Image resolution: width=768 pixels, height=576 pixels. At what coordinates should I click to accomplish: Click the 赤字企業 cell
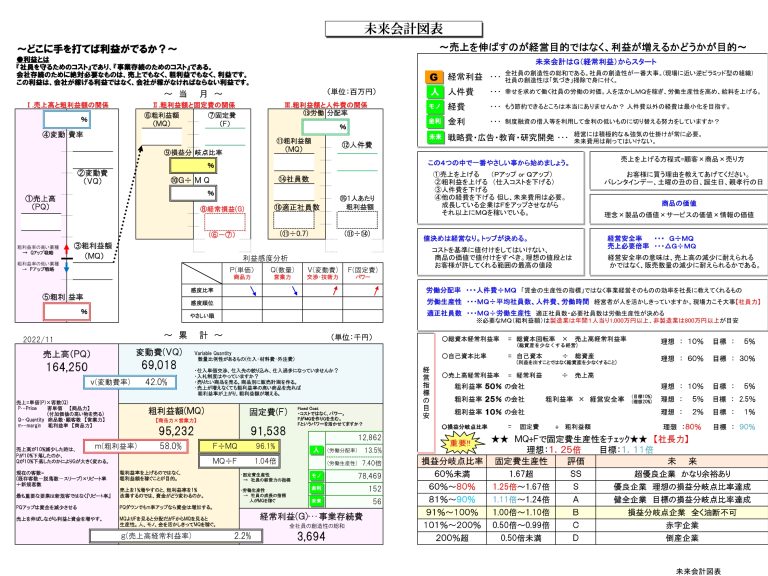tap(682, 525)
